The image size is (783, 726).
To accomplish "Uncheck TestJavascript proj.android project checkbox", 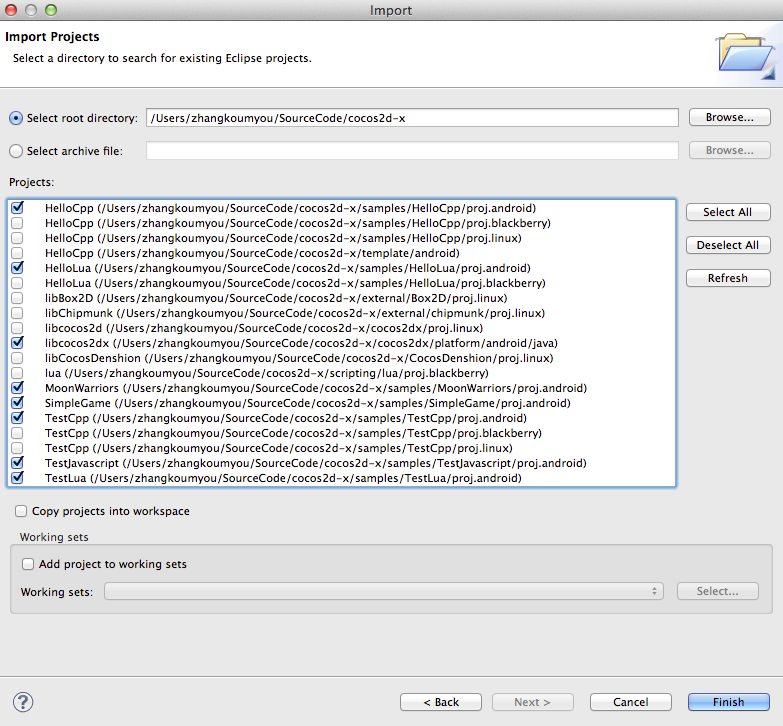I will 17,462.
